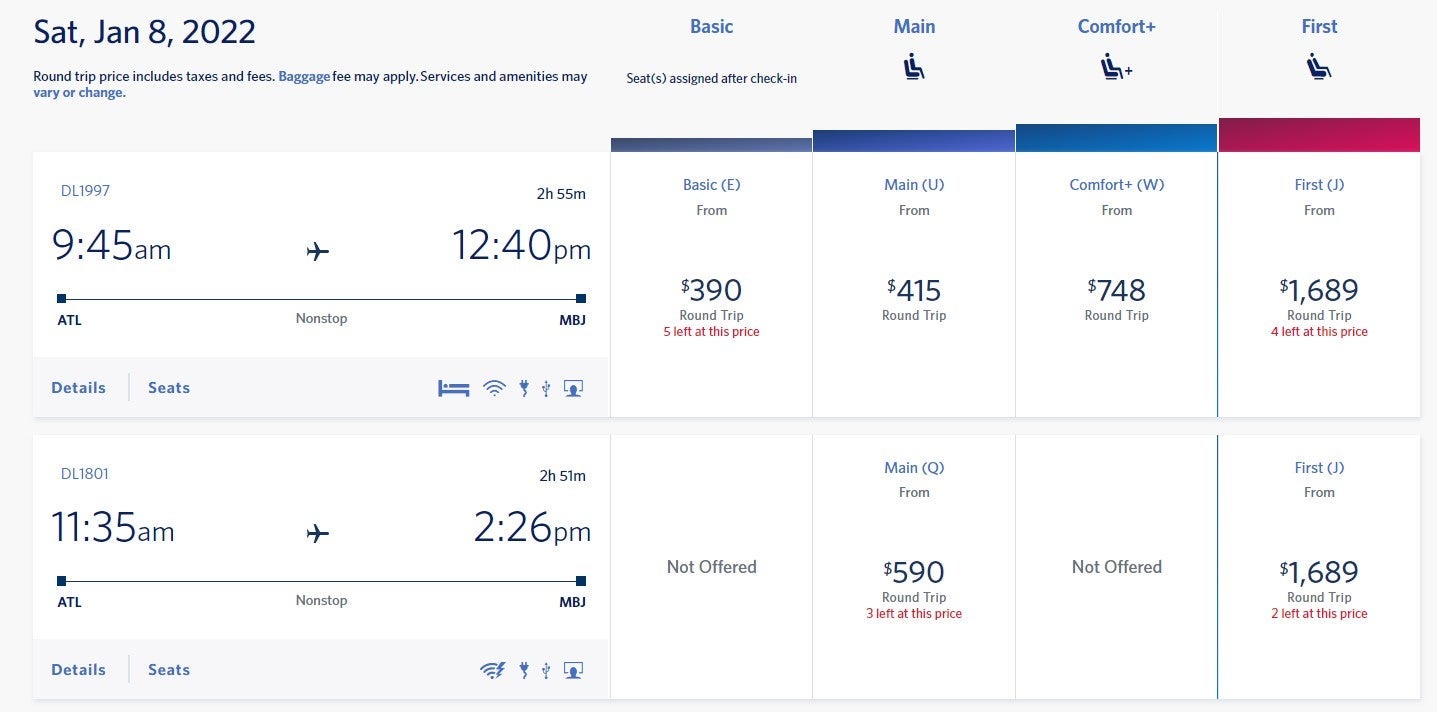Click the Comfort+ seat icon in header
Image resolution: width=1437 pixels, height=712 pixels.
(x=1116, y=68)
